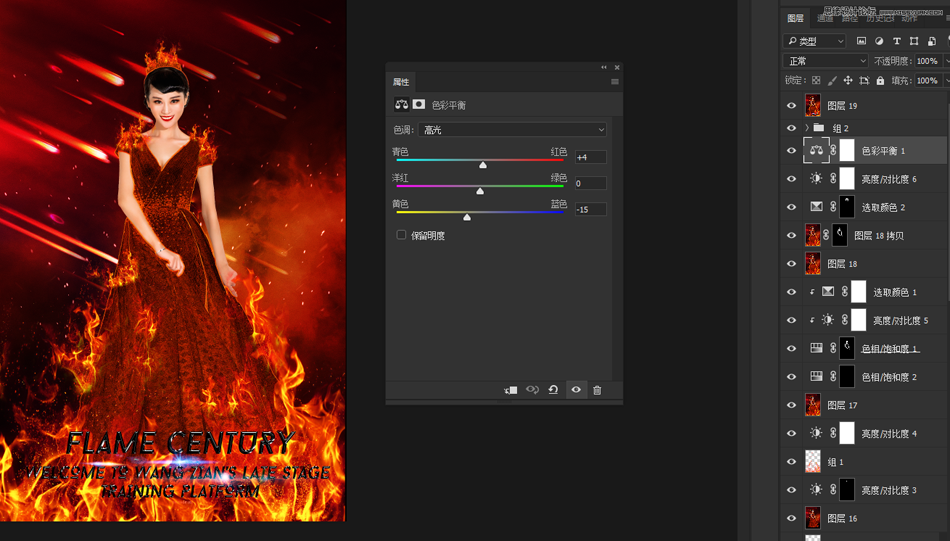Enable 保留明度 checkbox
Viewport: 950px width, 541px height.
401,235
